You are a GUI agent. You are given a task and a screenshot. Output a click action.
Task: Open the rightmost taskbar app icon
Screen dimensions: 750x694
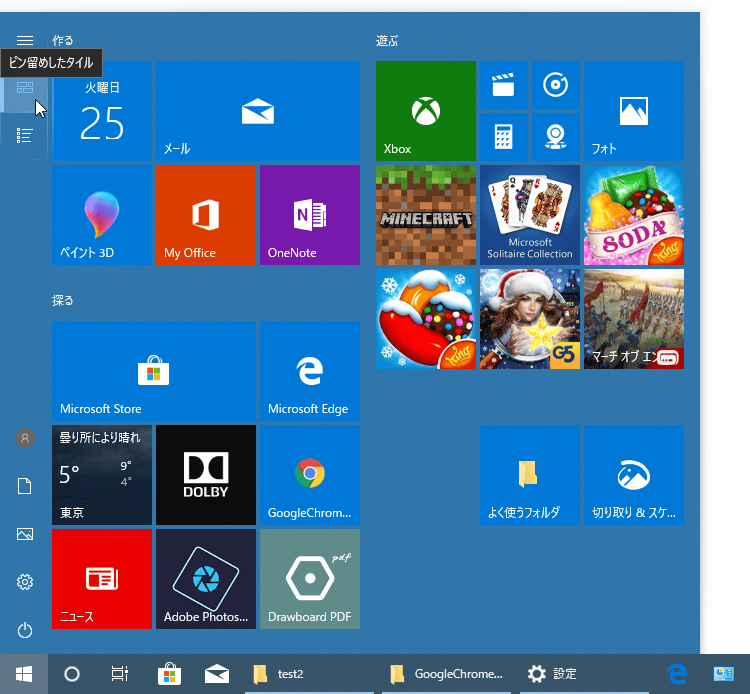click(724, 674)
